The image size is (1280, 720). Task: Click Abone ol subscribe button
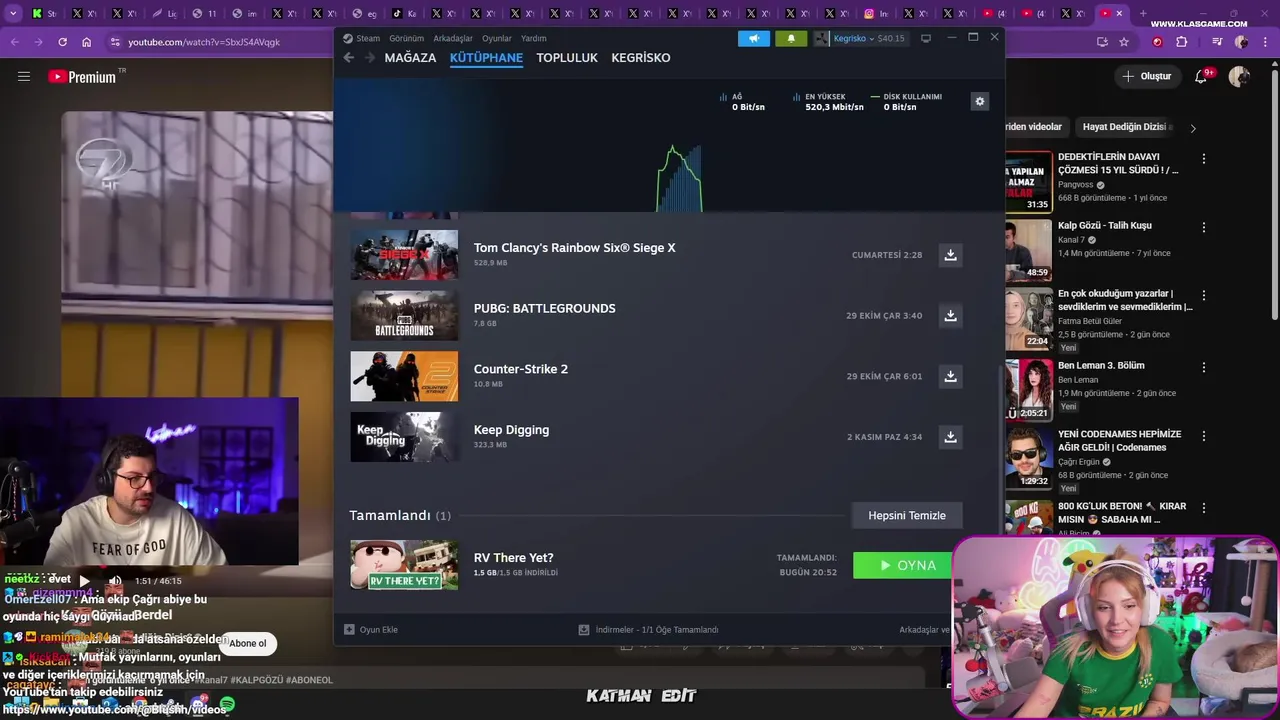(x=248, y=643)
